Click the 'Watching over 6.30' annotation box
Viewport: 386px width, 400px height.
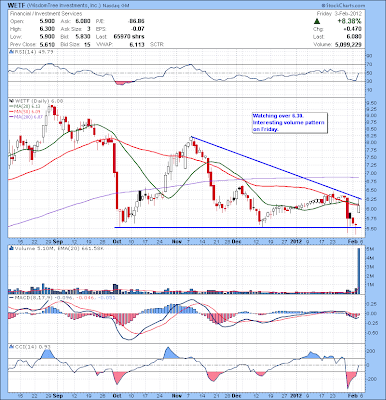click(289, 123)
